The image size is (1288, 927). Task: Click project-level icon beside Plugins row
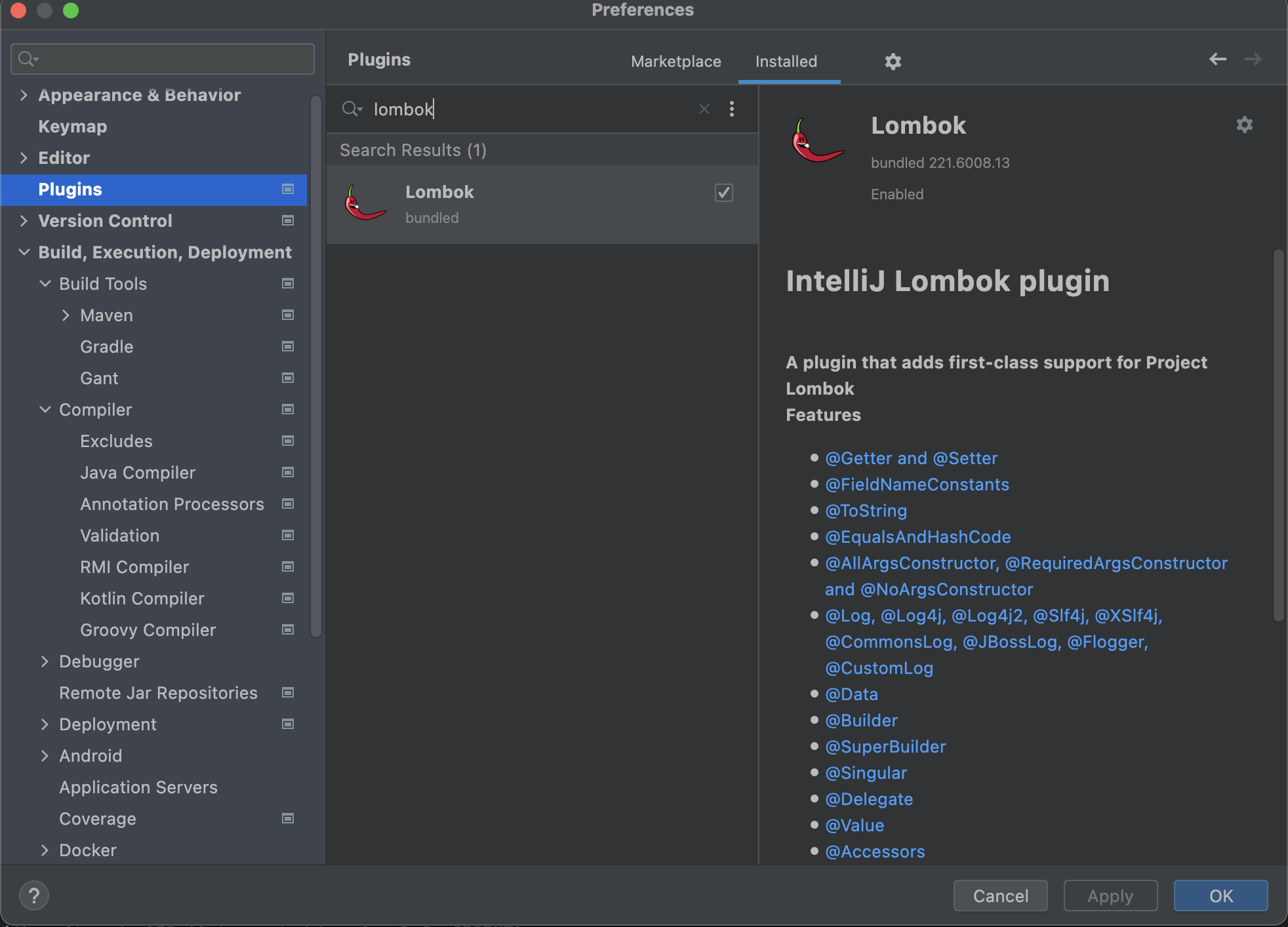pos(287,189)
